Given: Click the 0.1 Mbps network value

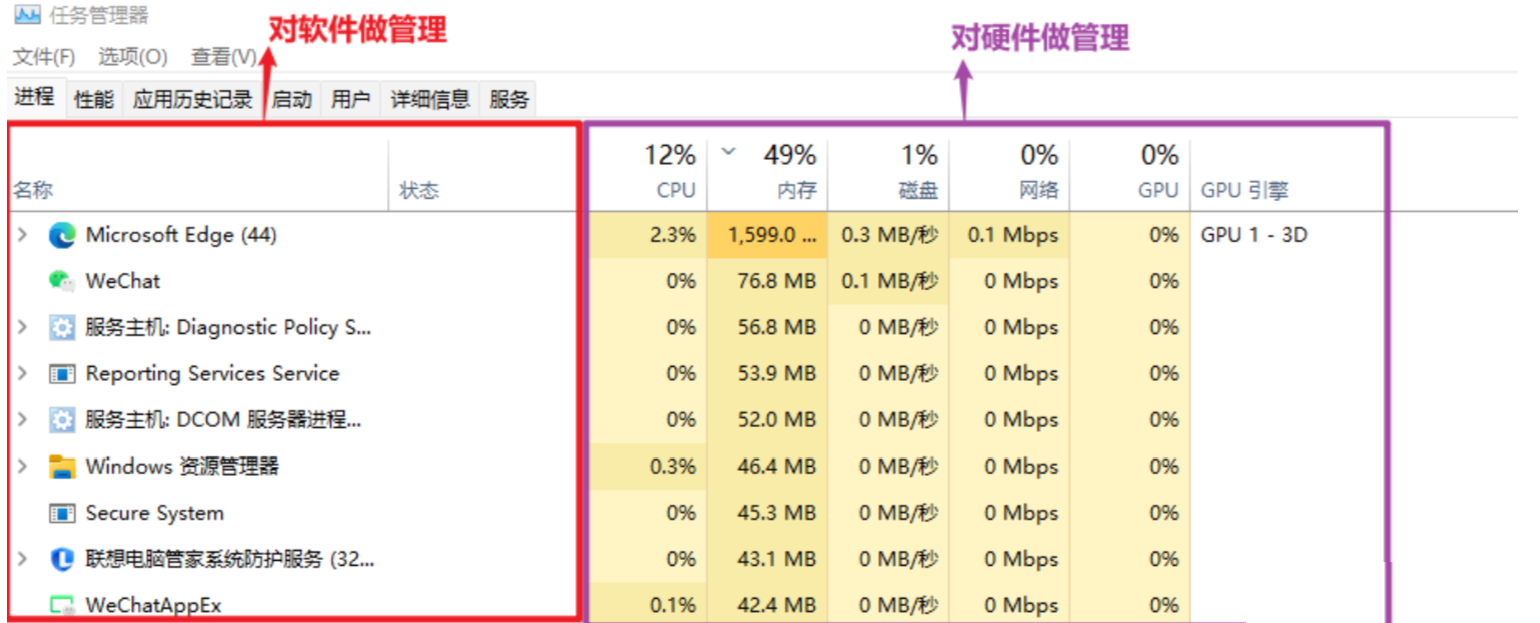Looking at the screenshot, I should tap(1013, 235).
